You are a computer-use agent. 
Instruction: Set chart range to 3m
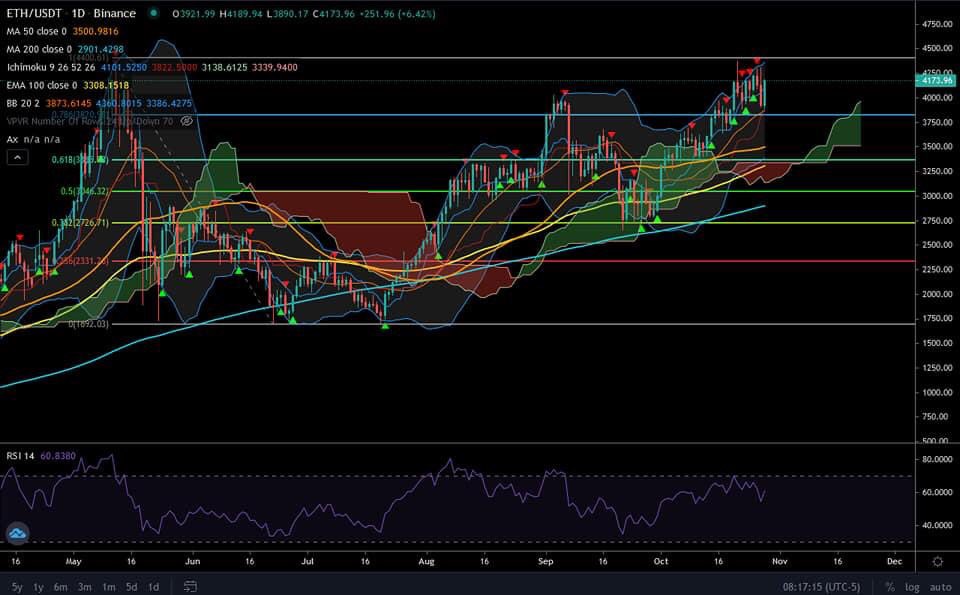click(84, 586)
